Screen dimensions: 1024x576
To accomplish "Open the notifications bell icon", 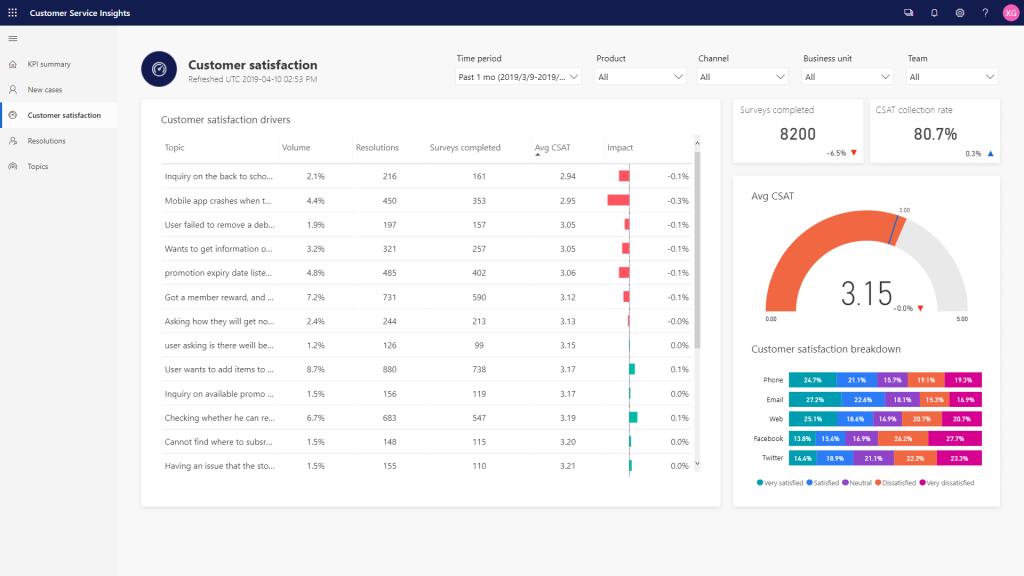I will (x=934, y=12).
